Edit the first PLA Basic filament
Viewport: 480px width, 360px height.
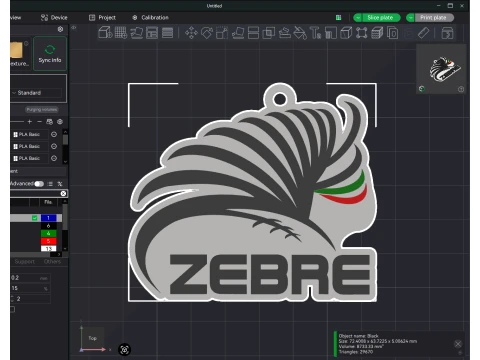[54, 134]
